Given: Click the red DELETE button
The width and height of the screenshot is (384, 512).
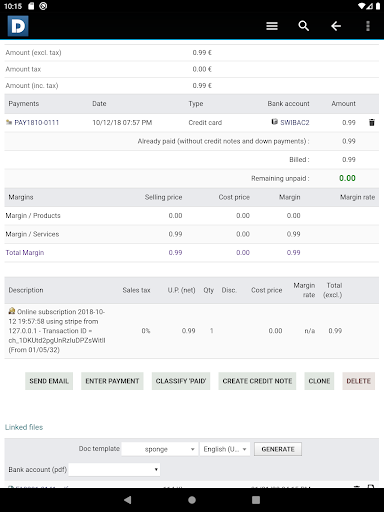Looking at the screenshot, I should coord(358,381).
